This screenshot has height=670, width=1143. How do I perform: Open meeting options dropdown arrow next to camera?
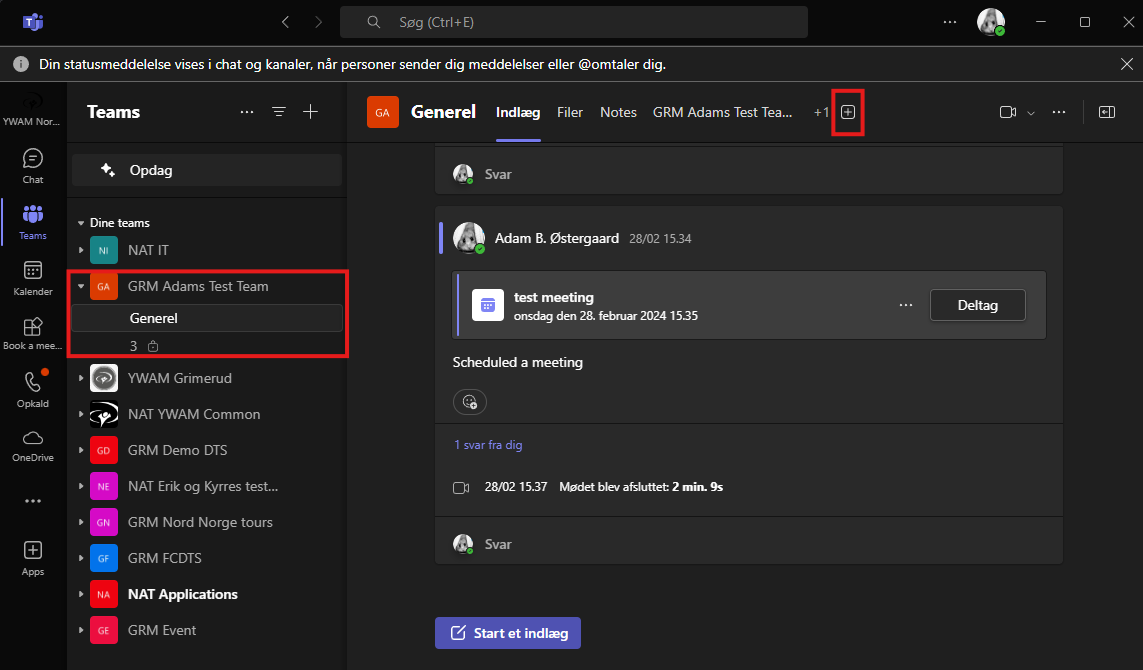[1031, 113]
